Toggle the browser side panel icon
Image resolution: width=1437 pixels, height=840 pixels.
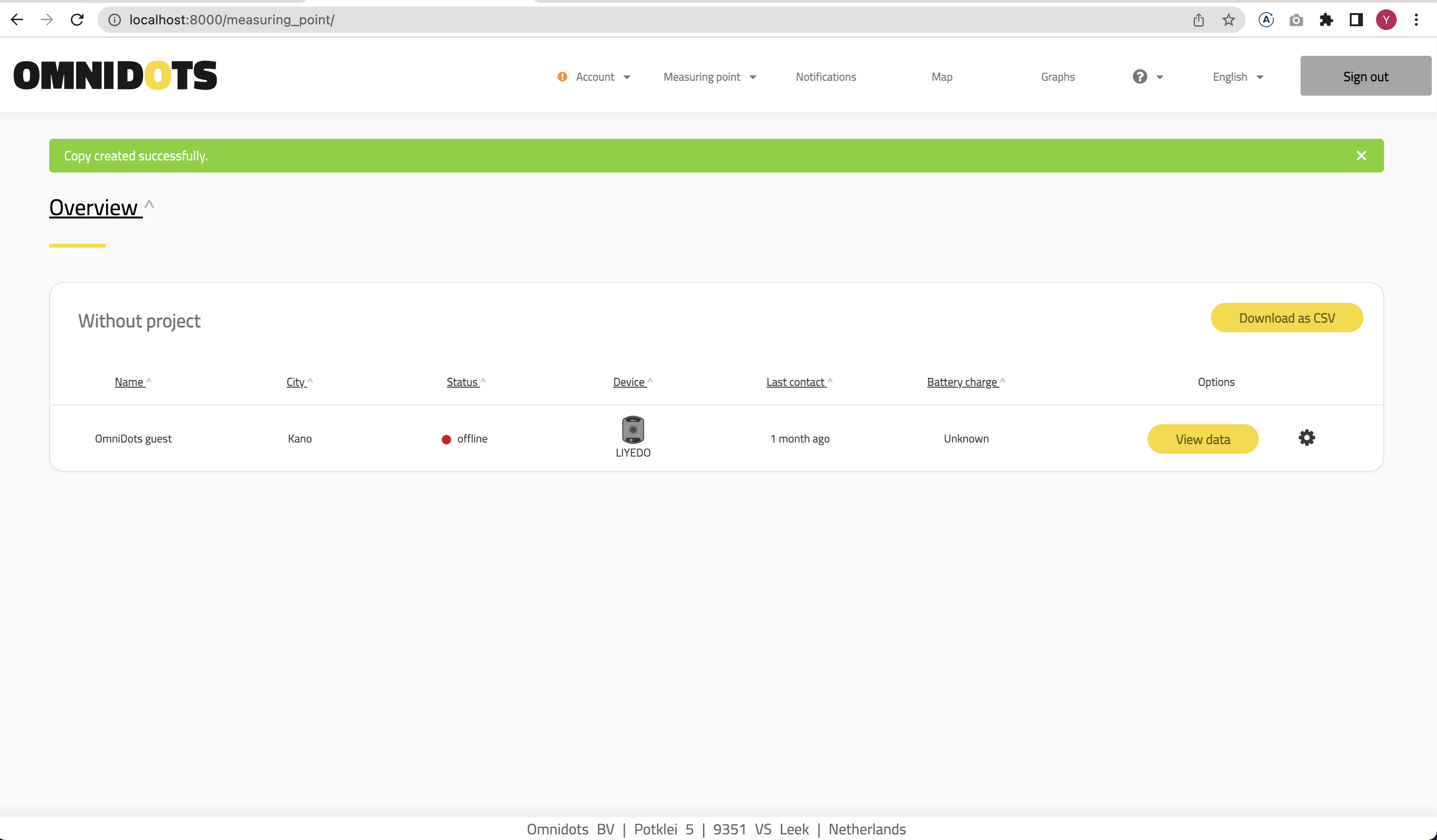pos(1356,20)
